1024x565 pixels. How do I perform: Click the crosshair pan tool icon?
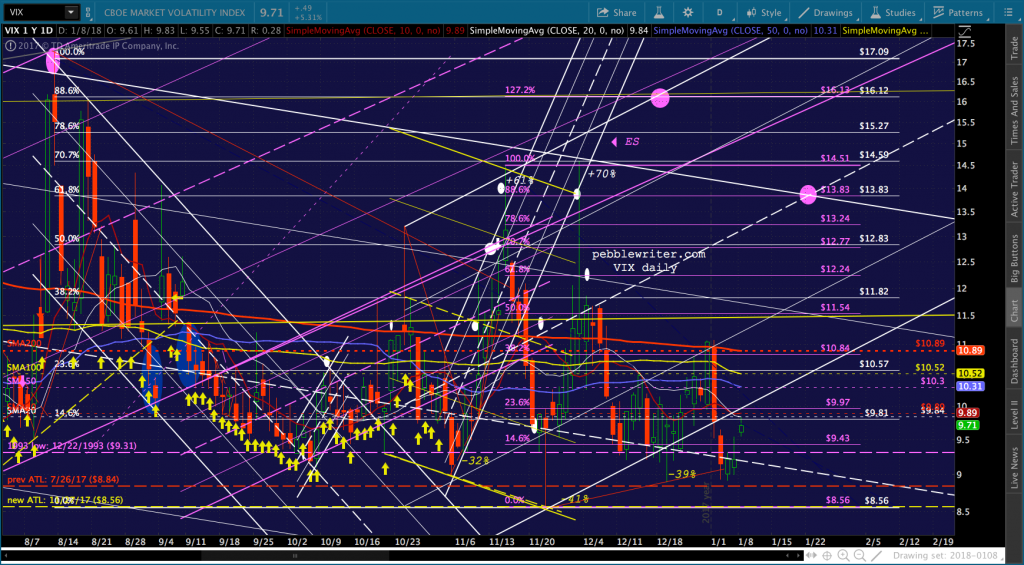click(829, 556)
